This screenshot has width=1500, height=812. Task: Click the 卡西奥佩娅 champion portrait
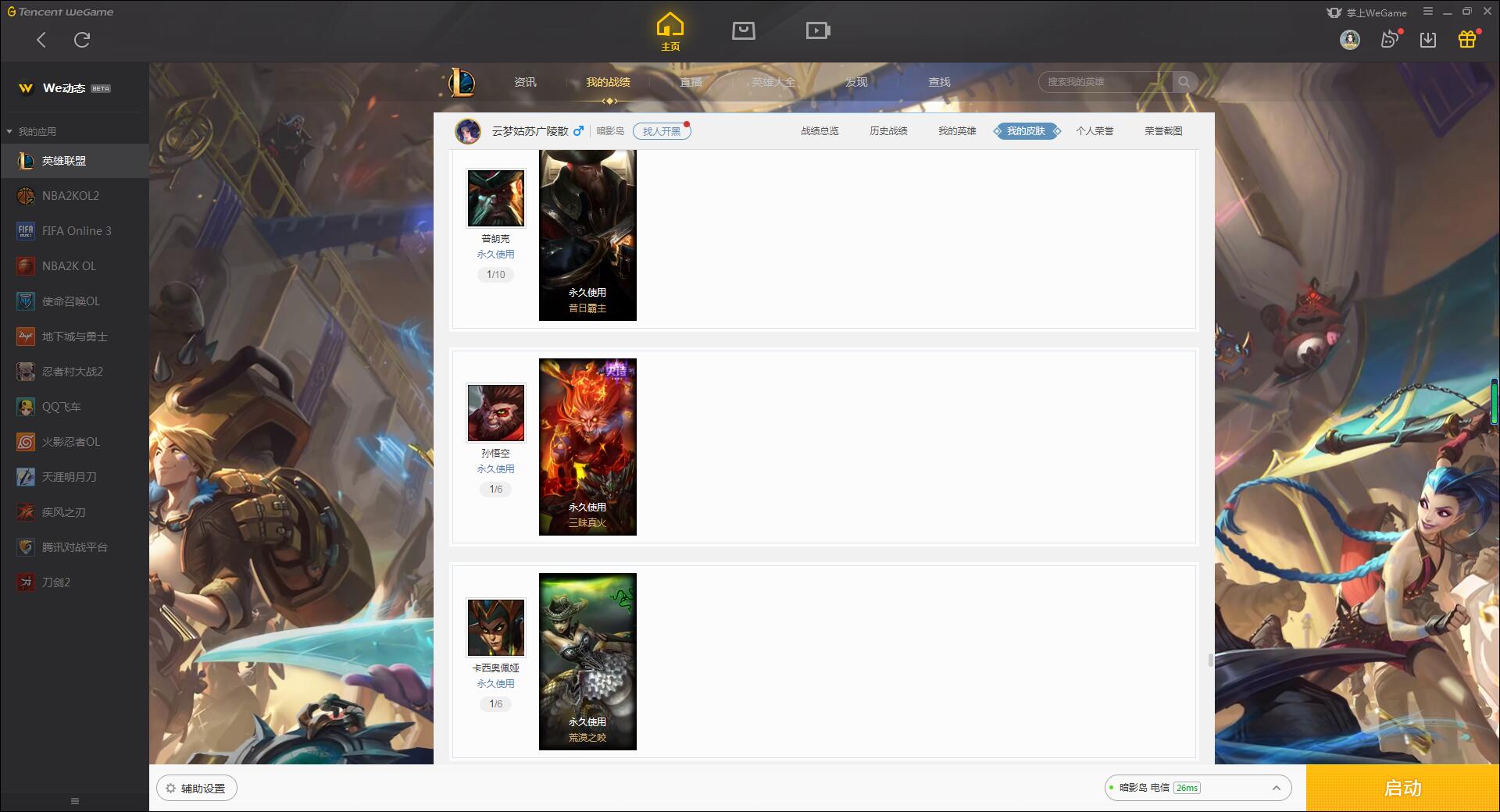click(x=496, y=628)
